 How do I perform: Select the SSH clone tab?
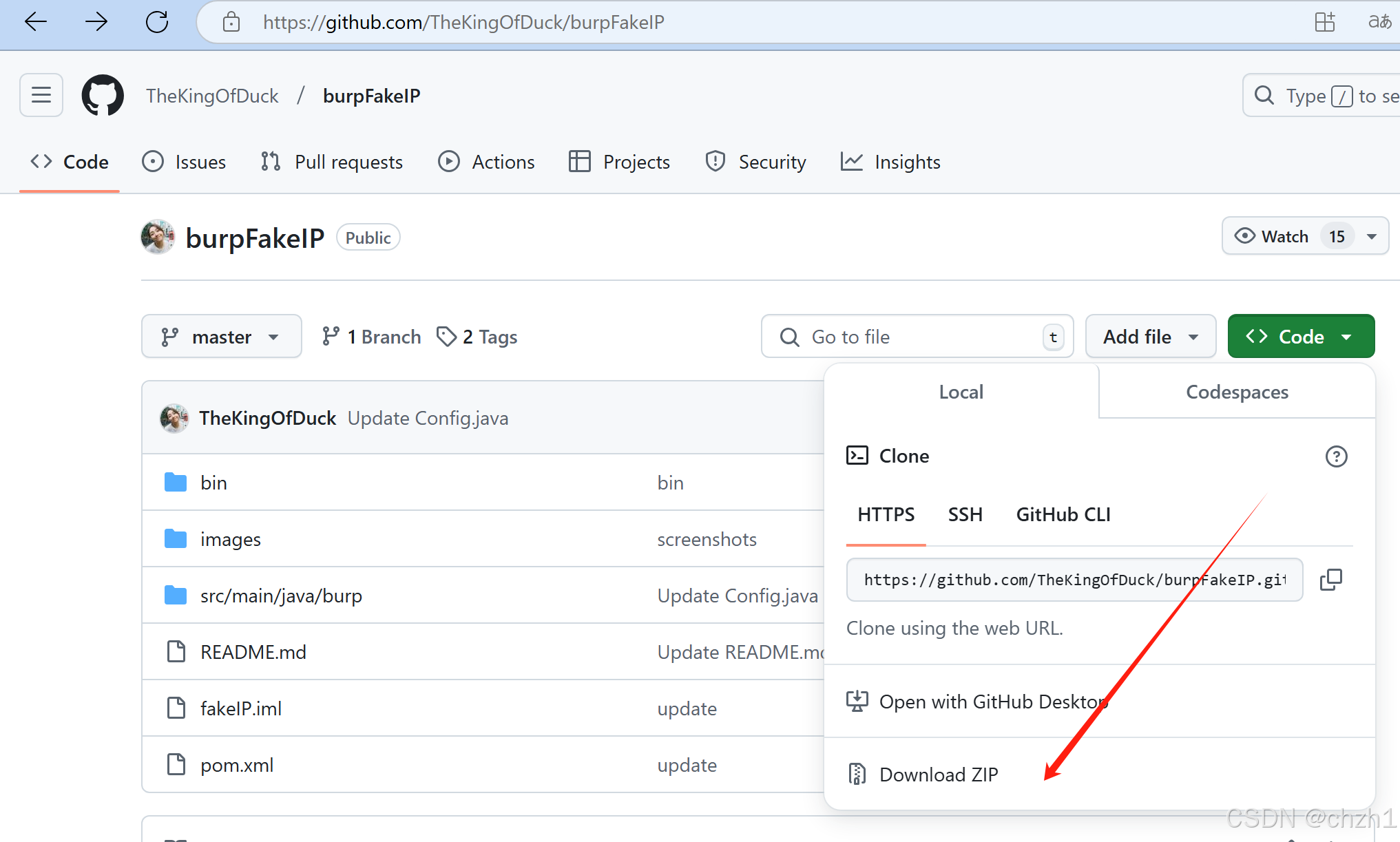pyautogui.click(x=965, y=514)
